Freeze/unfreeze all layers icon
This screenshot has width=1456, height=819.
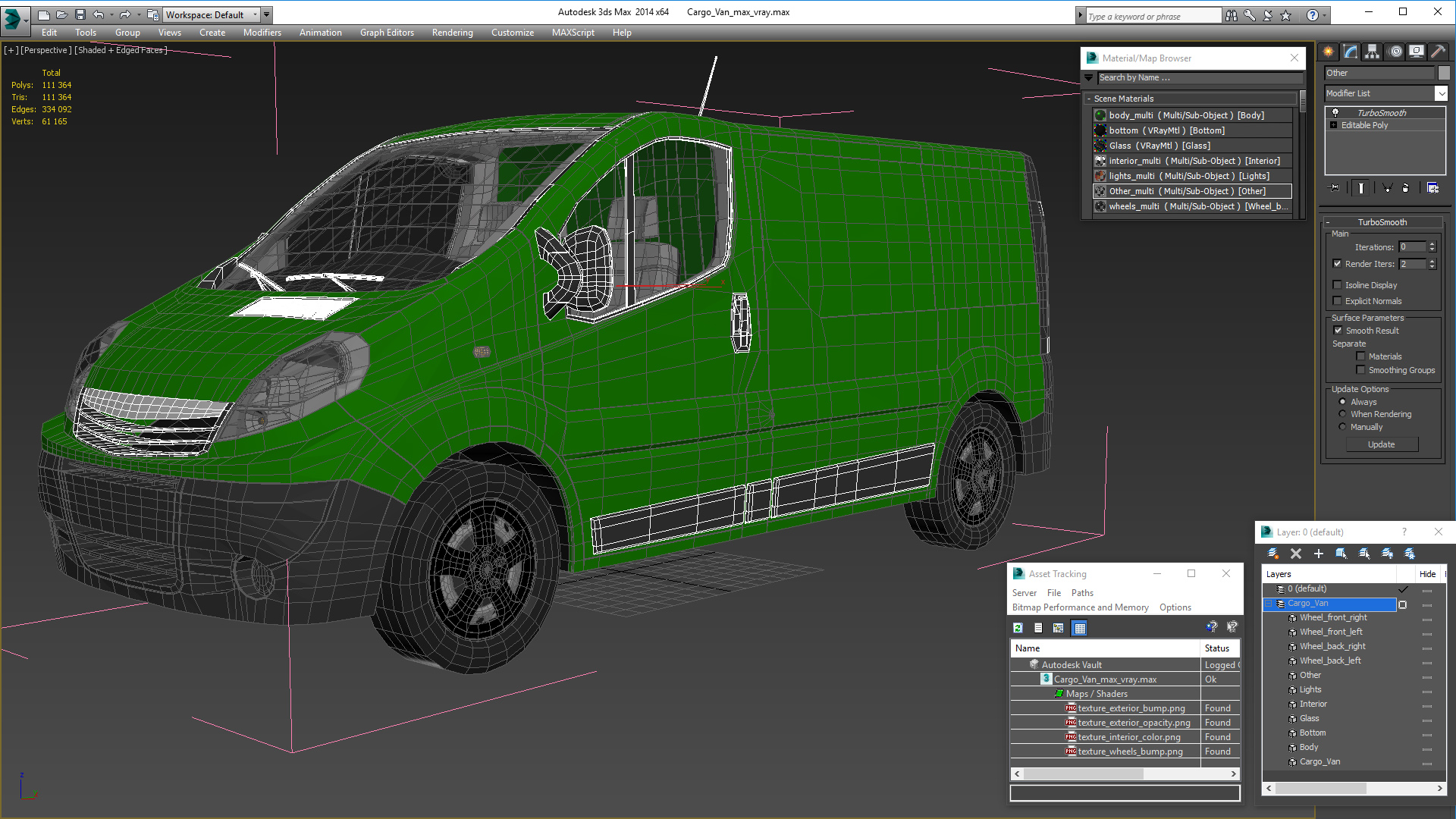(1410, 554)
